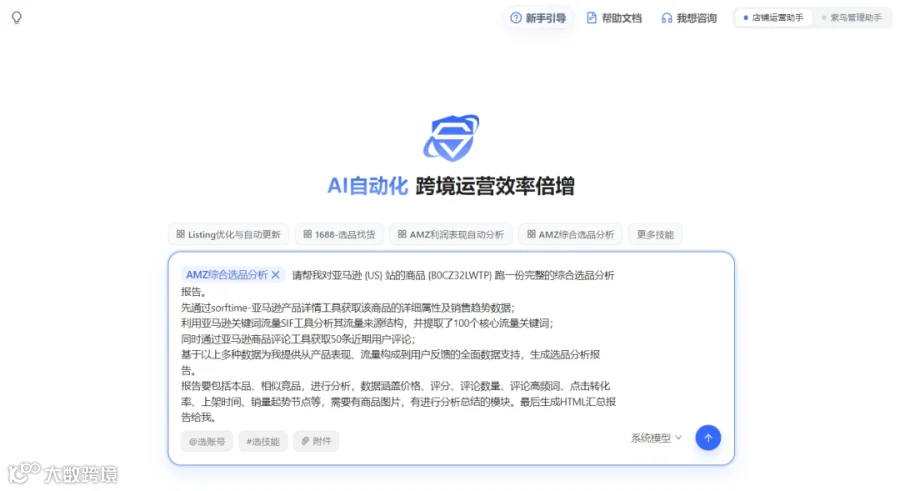900x491 pixels.
Task: Click the grid icon on AMZ利润表现 chip
Action: [x=402, y=234]
